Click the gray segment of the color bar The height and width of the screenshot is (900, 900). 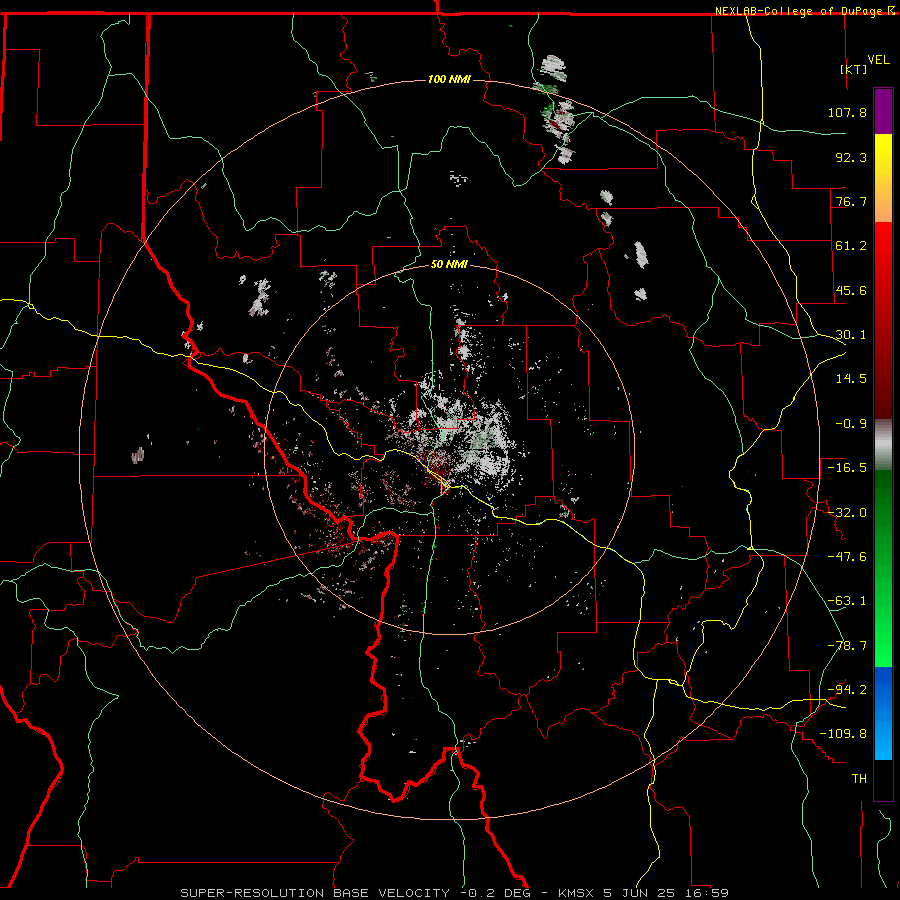tap(883, 445)
